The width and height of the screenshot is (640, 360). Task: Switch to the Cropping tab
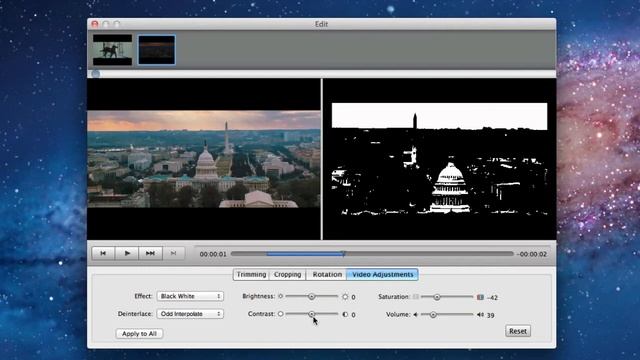click(287, 274)
